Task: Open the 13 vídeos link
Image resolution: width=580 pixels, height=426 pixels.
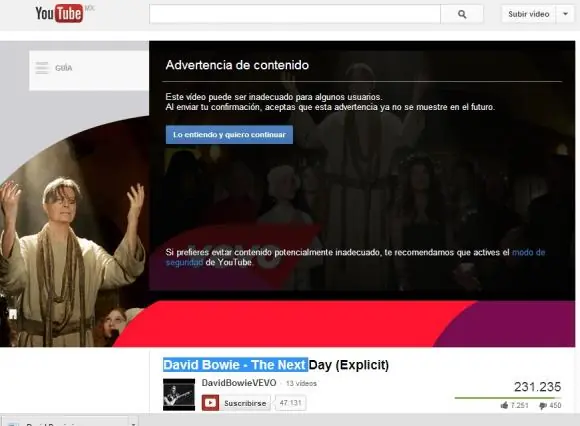Action: [x=301, y=383]
